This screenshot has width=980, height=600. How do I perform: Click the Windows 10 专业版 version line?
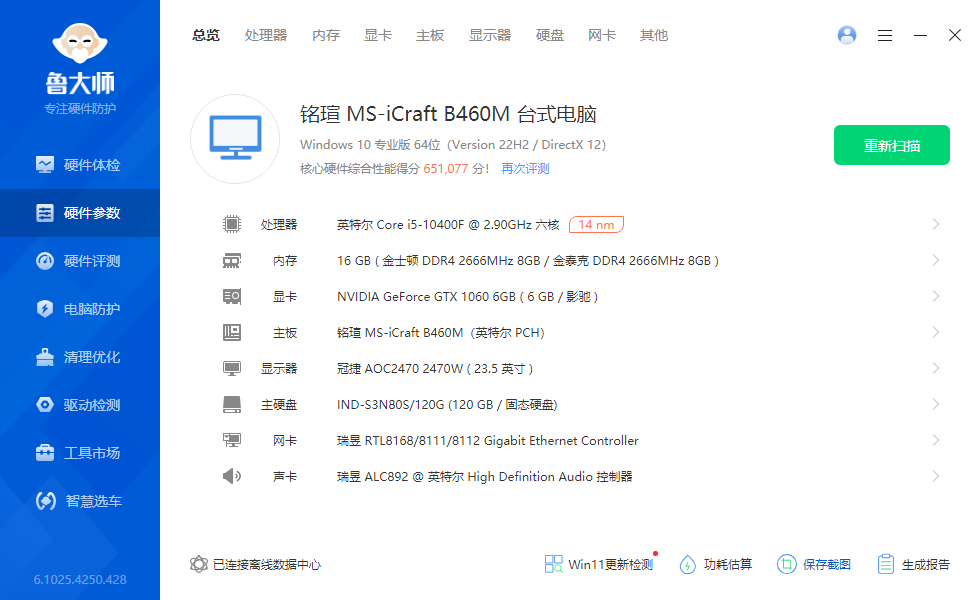[452, 145]
